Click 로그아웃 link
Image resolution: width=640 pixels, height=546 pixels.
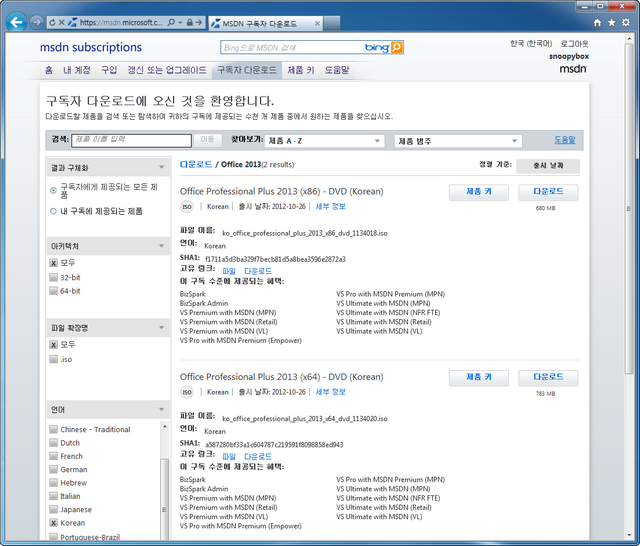574,44
